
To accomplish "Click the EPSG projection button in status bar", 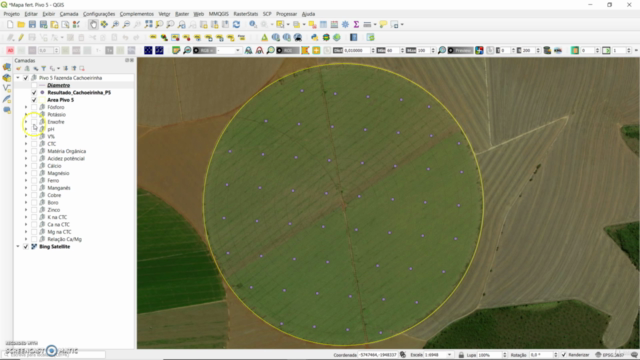I will pyautogui.click(x=609, y=355).
